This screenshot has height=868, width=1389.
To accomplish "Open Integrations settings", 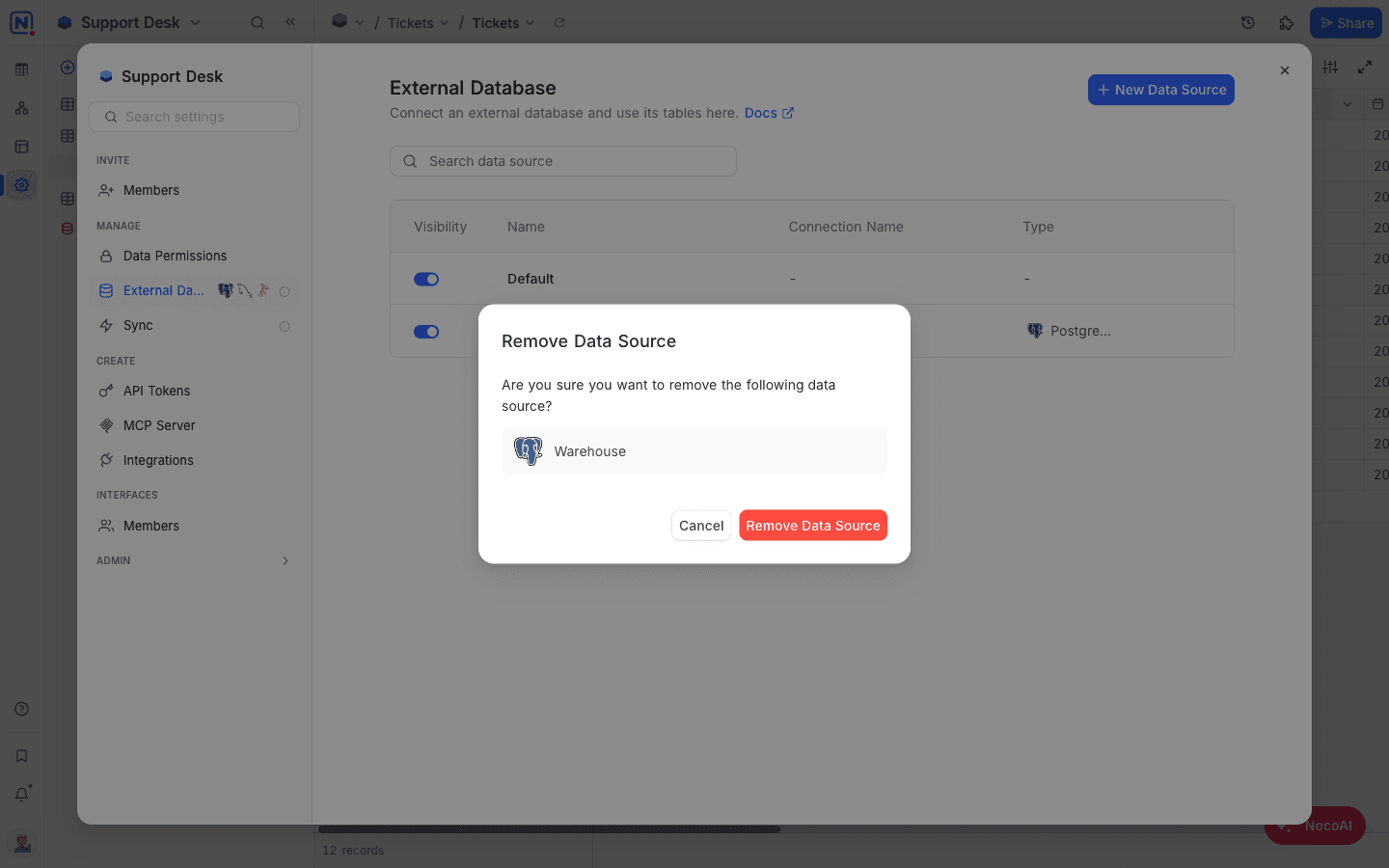I will (194, 460).
